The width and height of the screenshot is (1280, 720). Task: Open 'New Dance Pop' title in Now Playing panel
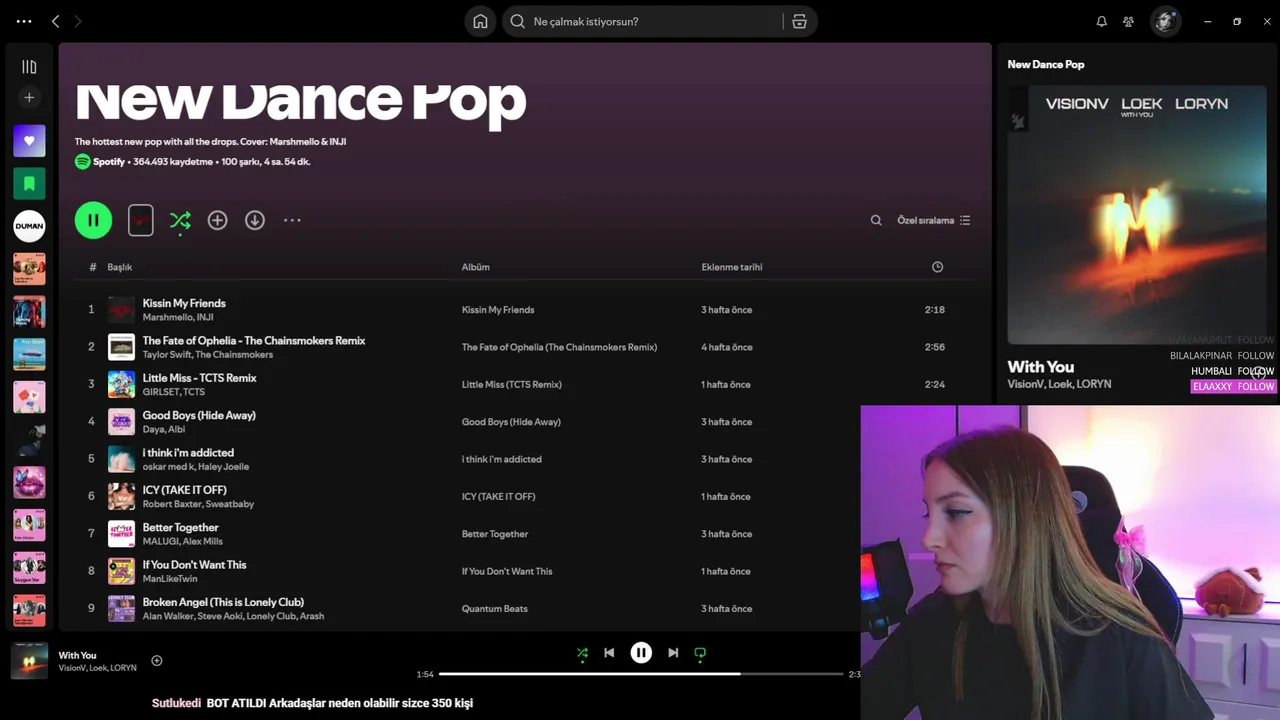[x=1045, y=64]
